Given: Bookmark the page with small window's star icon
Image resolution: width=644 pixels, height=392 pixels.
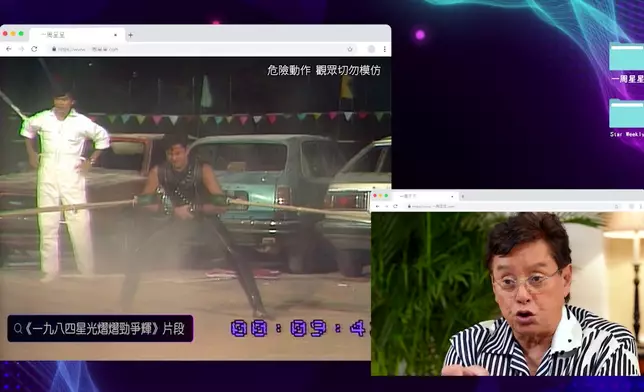Looking at the screenshot, I should 616,206.
